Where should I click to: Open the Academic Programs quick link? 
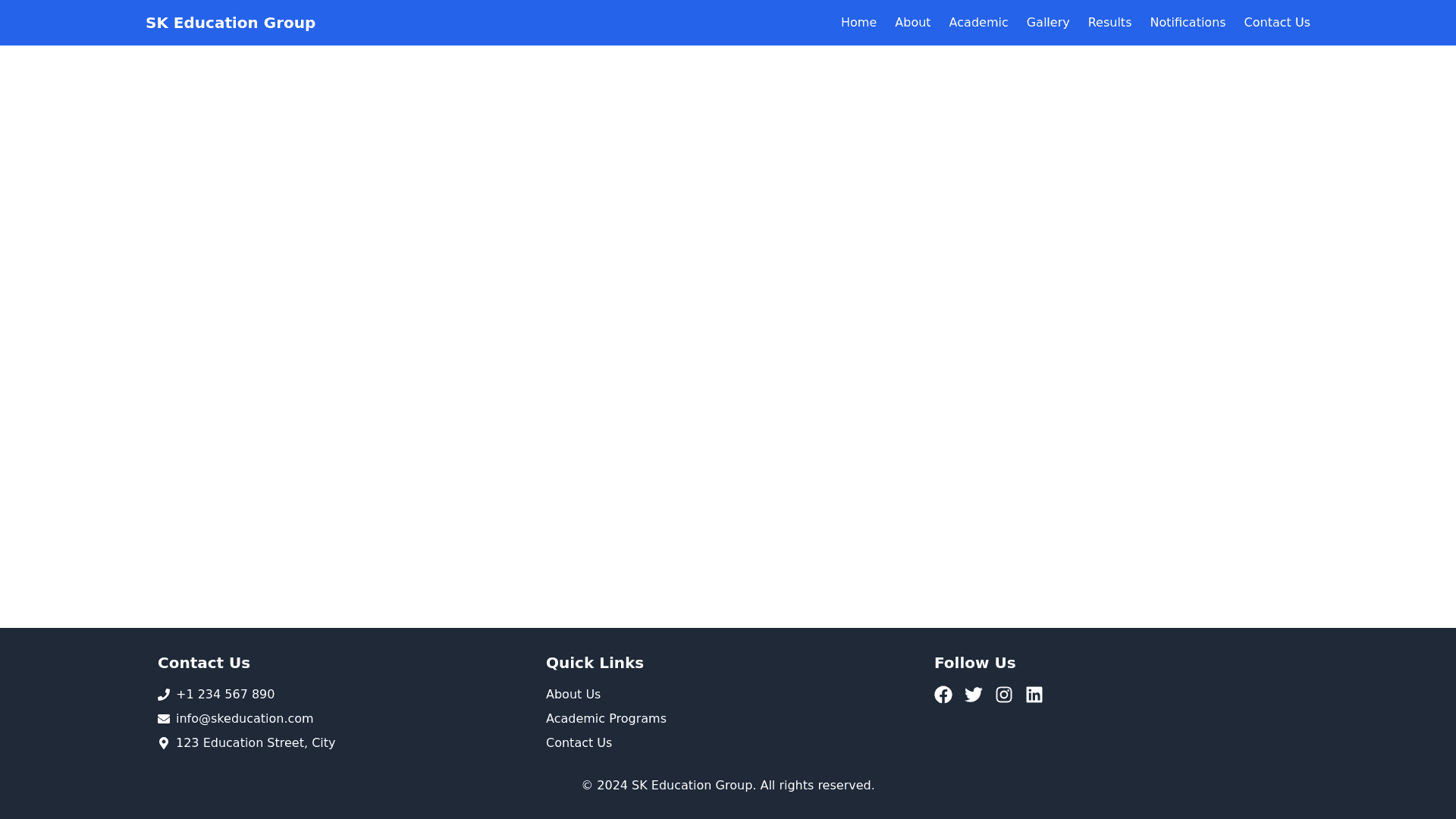pyautogui.click(x=606, y=719)
